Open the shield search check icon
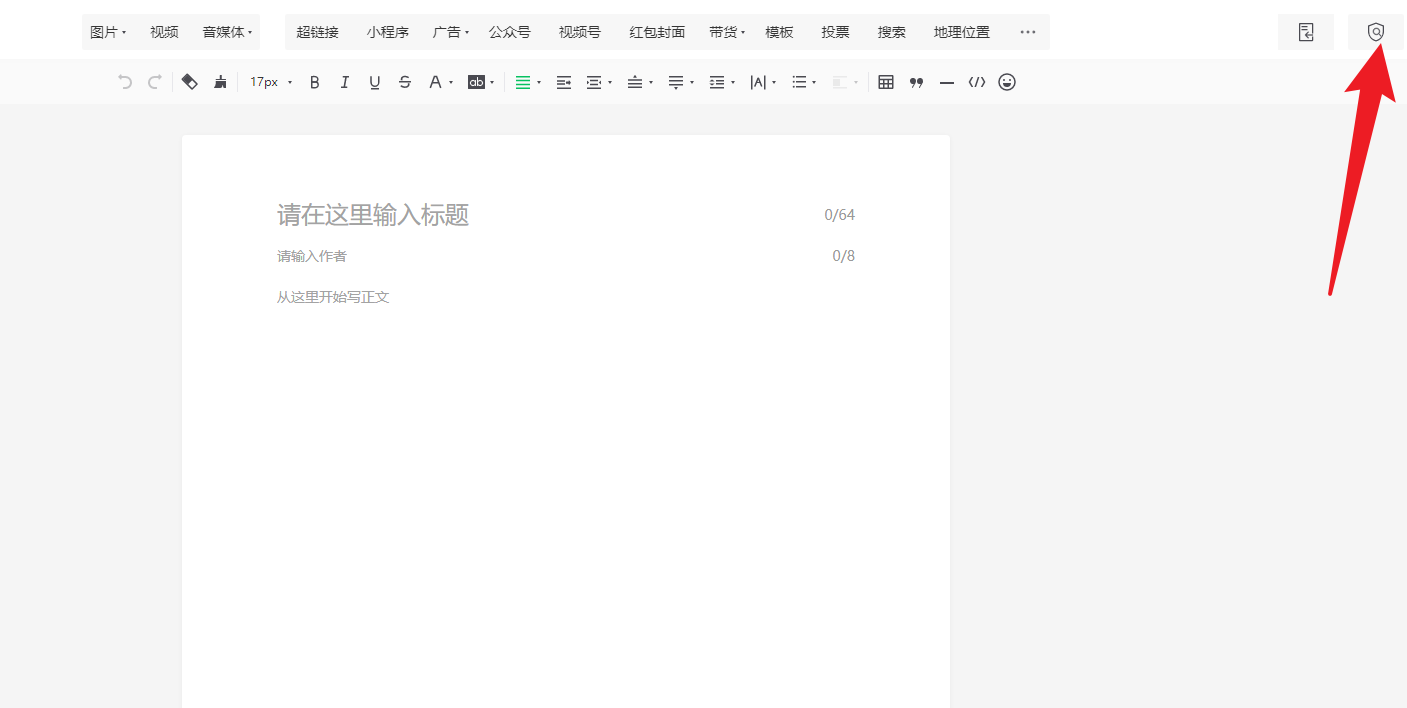Image resolution: width=1407 pixels, height=708 pixels. 1376,32
